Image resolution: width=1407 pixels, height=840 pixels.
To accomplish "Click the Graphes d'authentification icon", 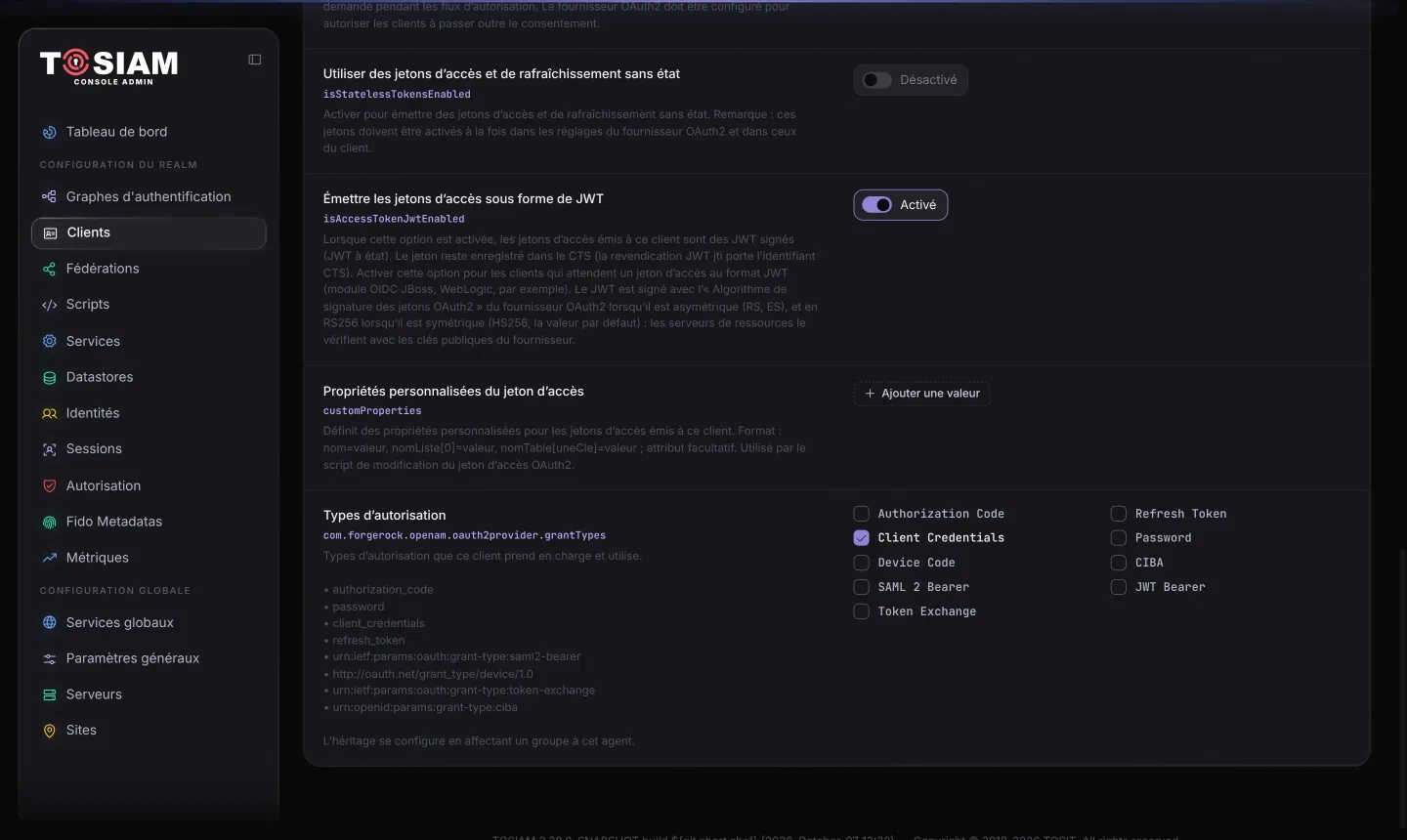I will [x=50, y=196].
